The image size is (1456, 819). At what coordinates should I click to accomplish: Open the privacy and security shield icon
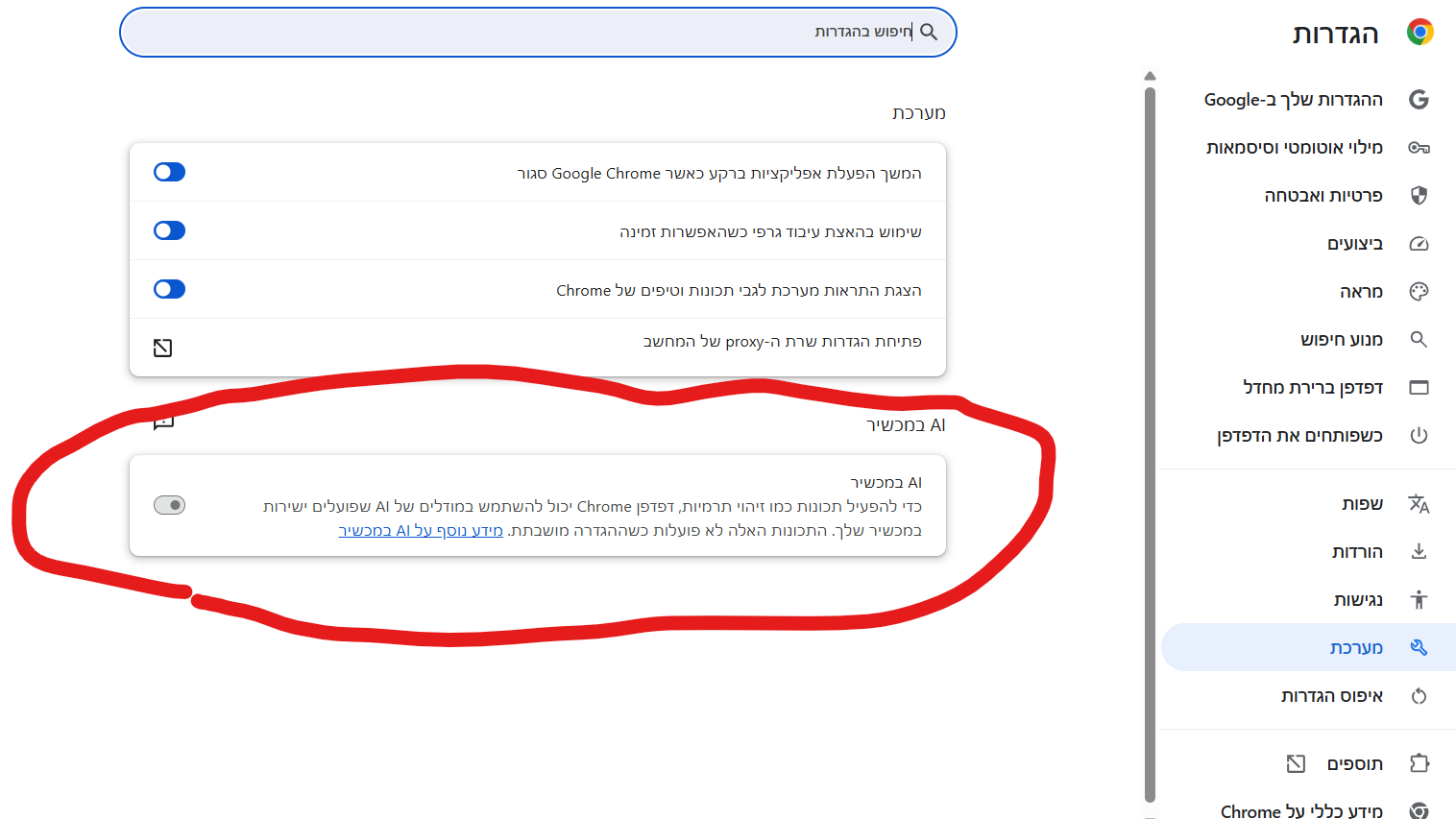pyautogui.click(x=1419, y=196)
